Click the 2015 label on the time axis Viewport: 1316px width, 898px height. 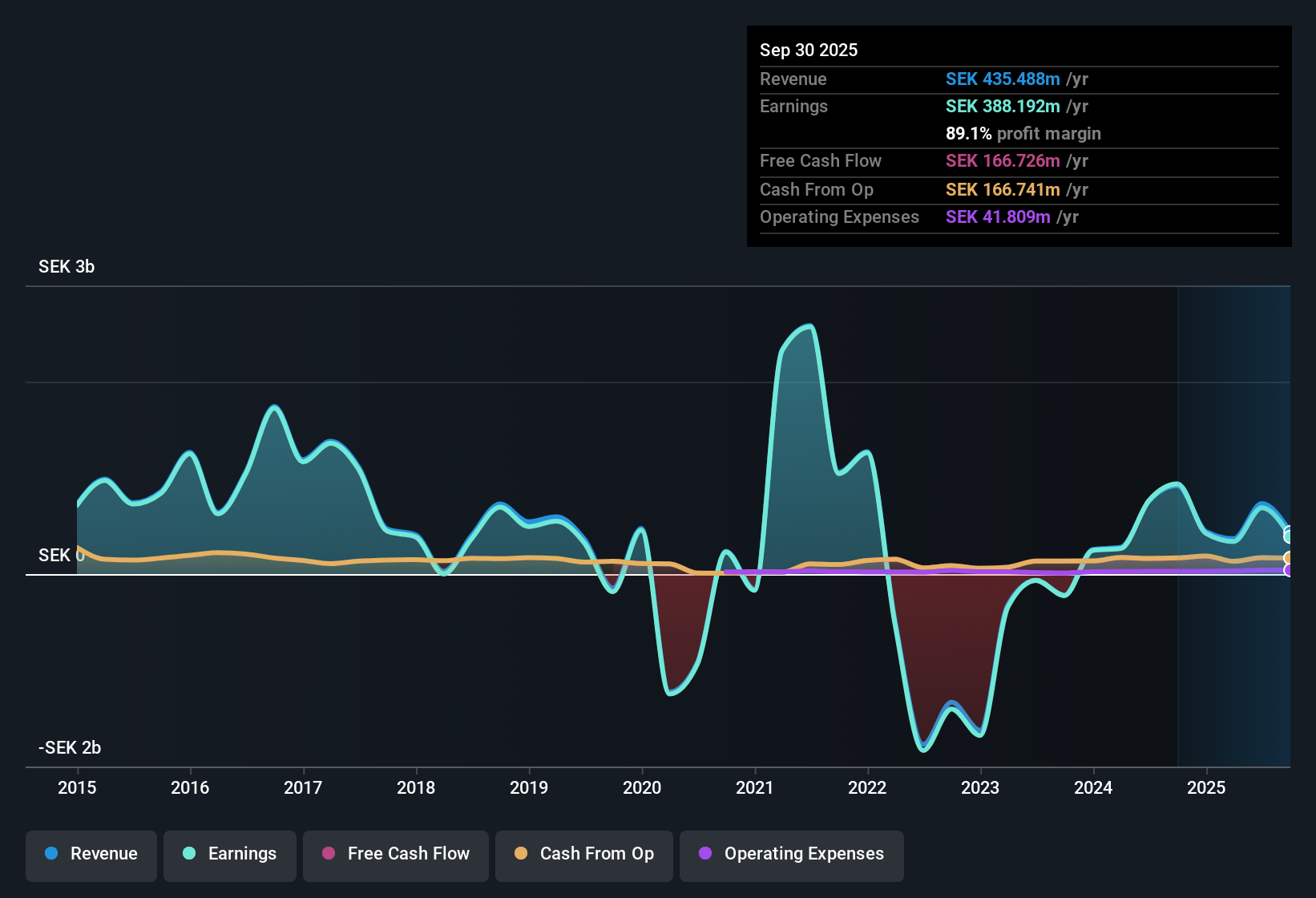pyautogui.click(x=77, y=788)
